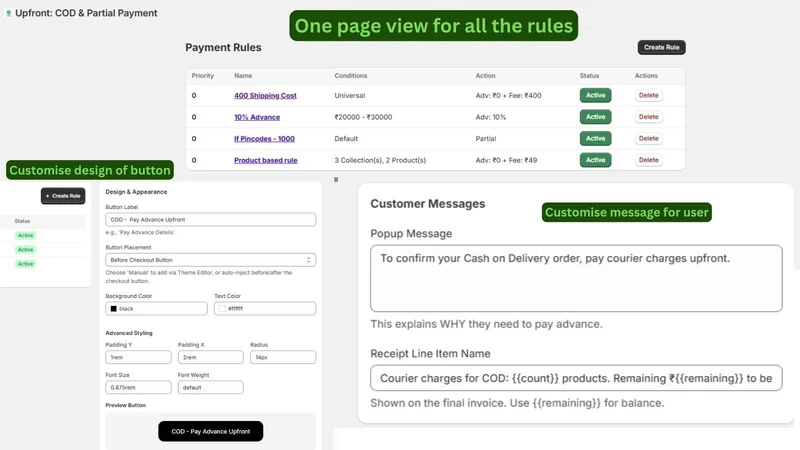Click the ₹20000 - ₹30000 condition cell

click(x=363, y=117)
